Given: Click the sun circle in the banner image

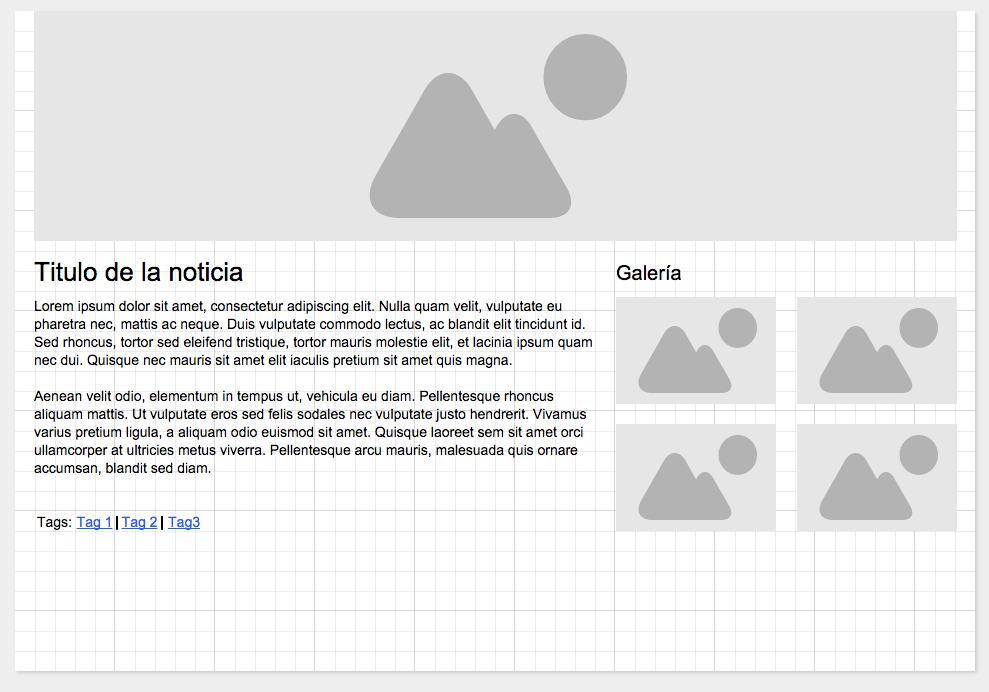Looking at the screenshot, I should (585, 76).
